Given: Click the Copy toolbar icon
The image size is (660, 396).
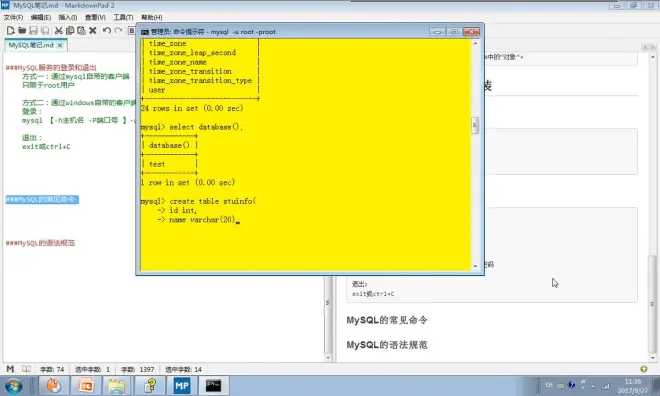Looking at the screenshot, I should (x=70, y=30).
